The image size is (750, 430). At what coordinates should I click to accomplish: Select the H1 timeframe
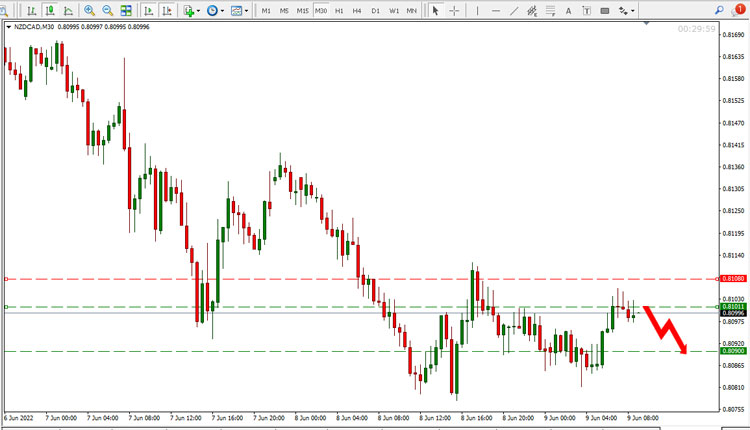339,10
